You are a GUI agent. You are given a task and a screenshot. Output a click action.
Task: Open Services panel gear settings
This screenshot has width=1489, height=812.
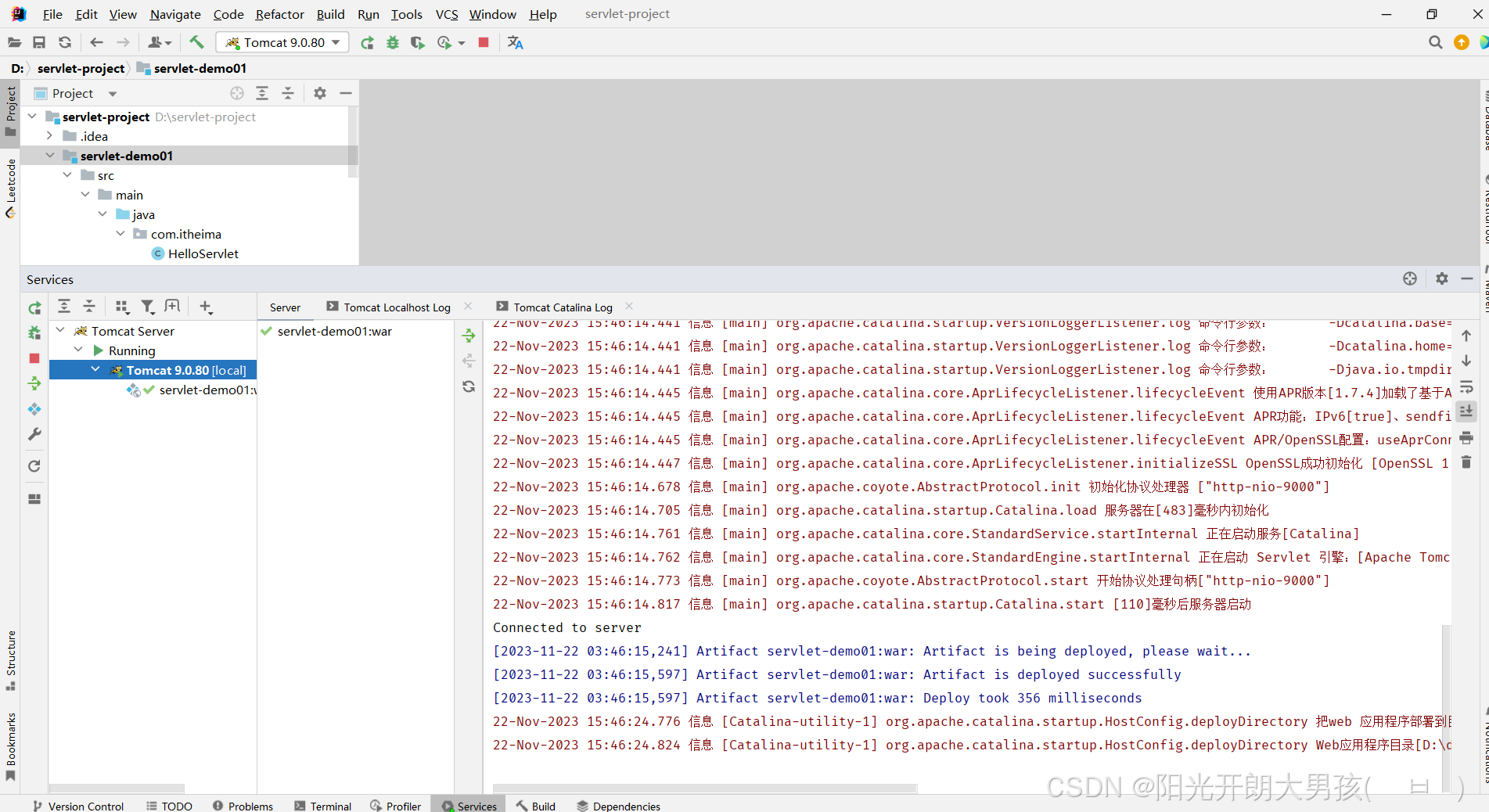(1442, 278)
